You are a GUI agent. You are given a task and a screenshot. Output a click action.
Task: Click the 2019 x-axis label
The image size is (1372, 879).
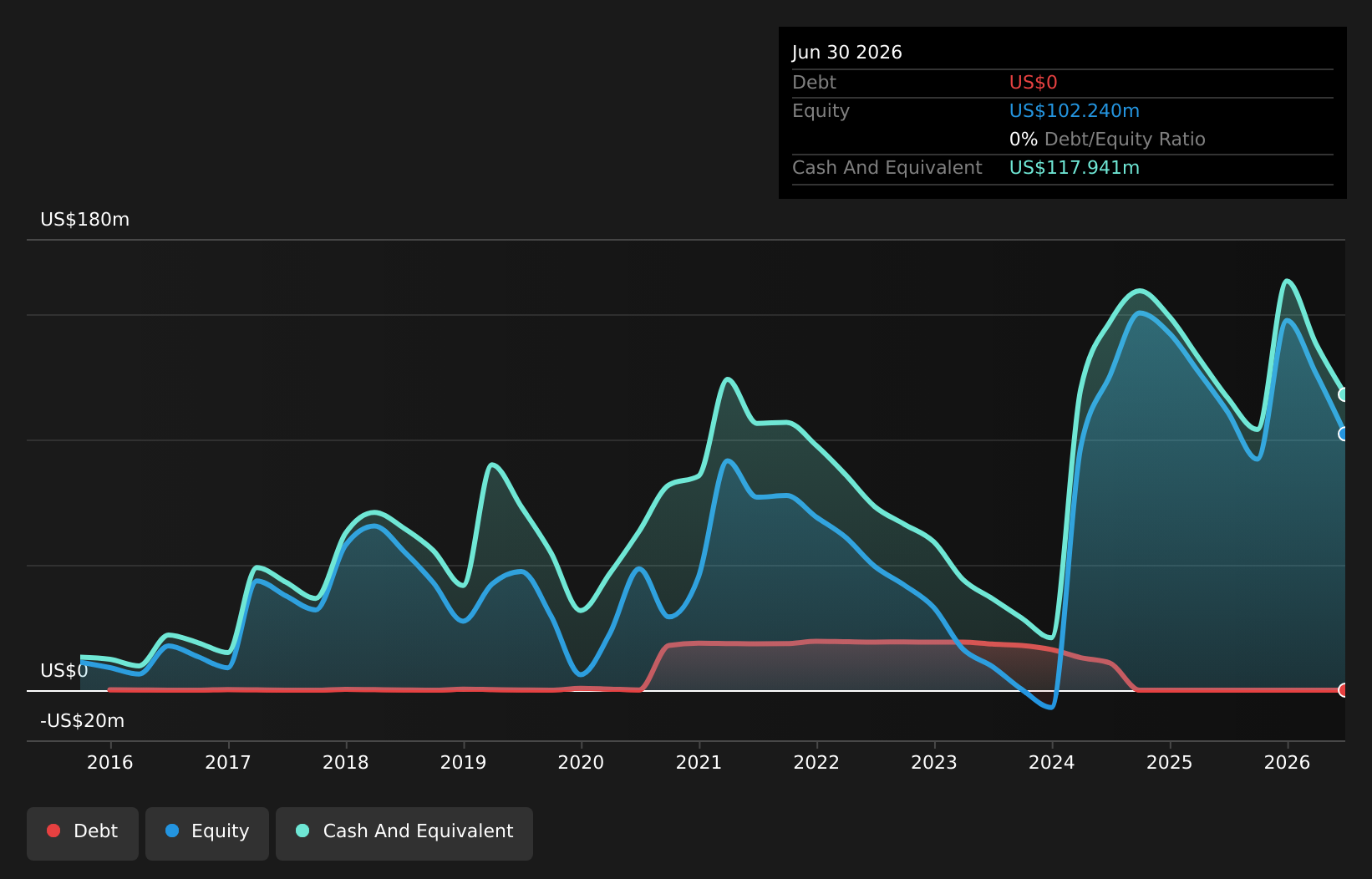pos(464,762)
